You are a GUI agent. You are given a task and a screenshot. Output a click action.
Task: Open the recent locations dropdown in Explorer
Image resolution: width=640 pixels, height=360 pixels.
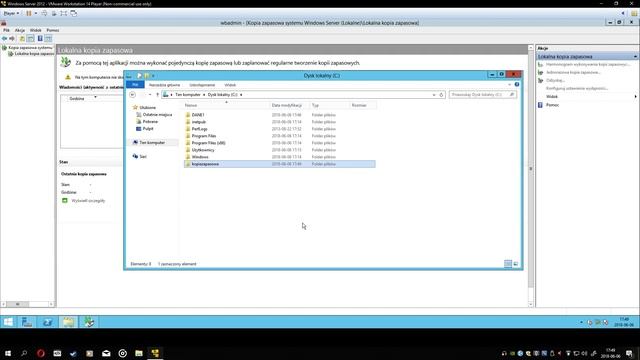tap(150, 95)
